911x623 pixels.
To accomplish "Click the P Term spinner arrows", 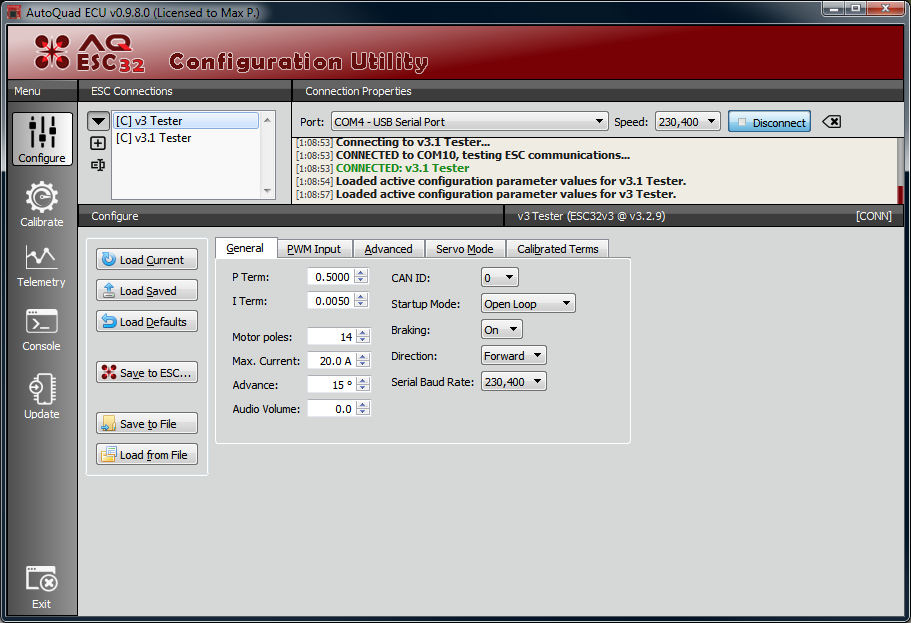I will 361,277.
